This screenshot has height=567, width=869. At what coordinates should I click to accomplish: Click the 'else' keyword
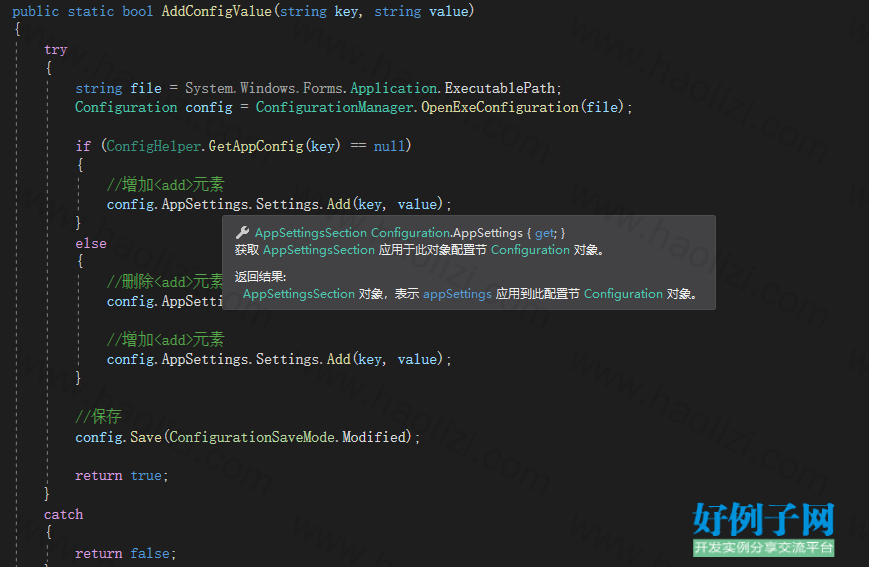91,243
